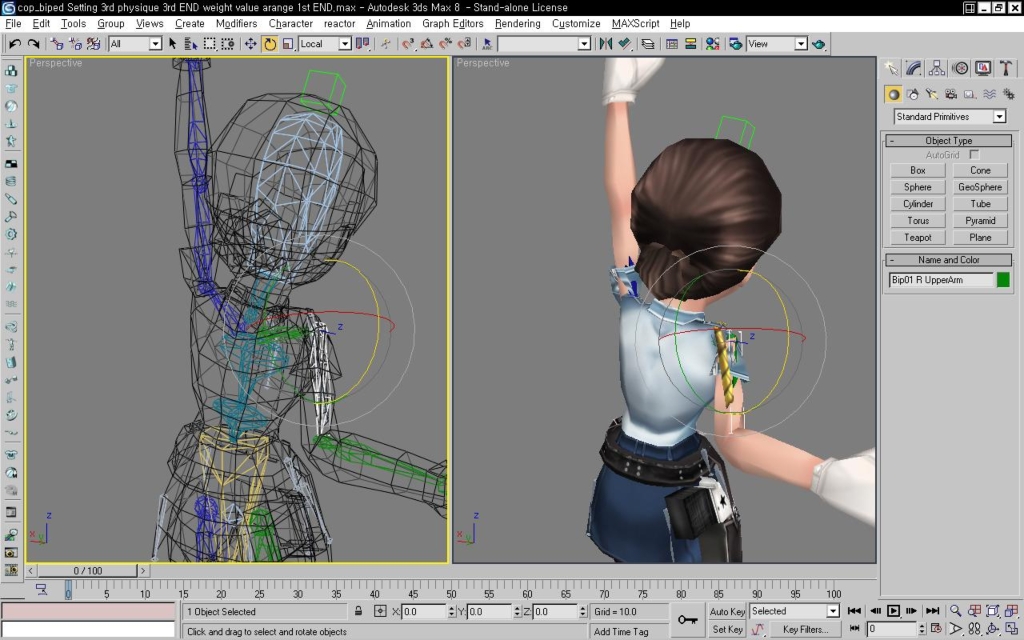Toggle Auto Key animation mode

(727, 611)
